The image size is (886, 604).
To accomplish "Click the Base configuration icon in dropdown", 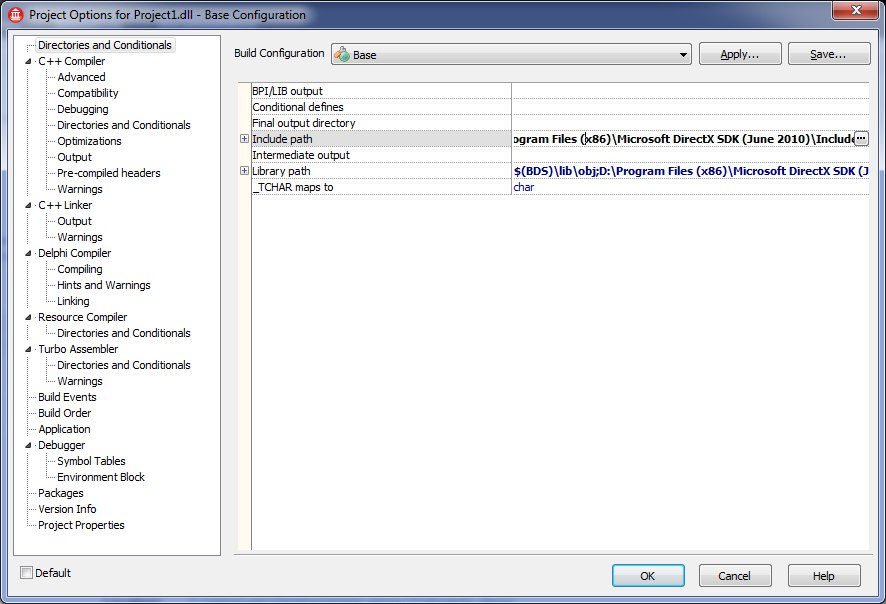I will coord(342,55).
